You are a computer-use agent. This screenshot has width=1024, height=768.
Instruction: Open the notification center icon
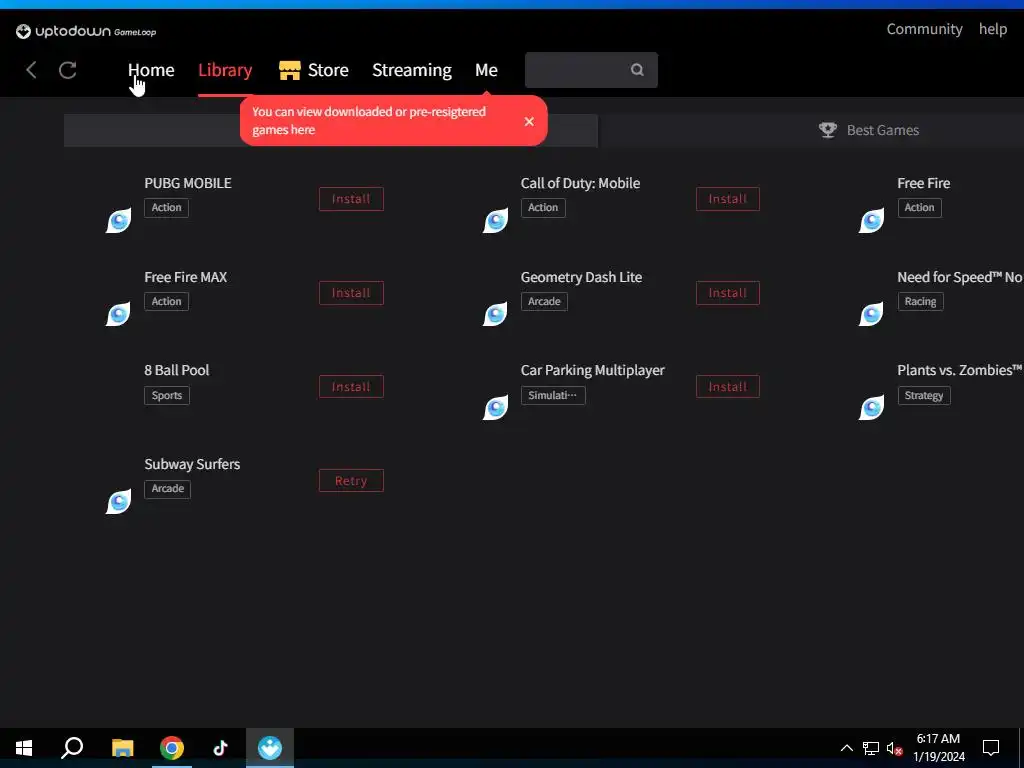tap(991, 748)
